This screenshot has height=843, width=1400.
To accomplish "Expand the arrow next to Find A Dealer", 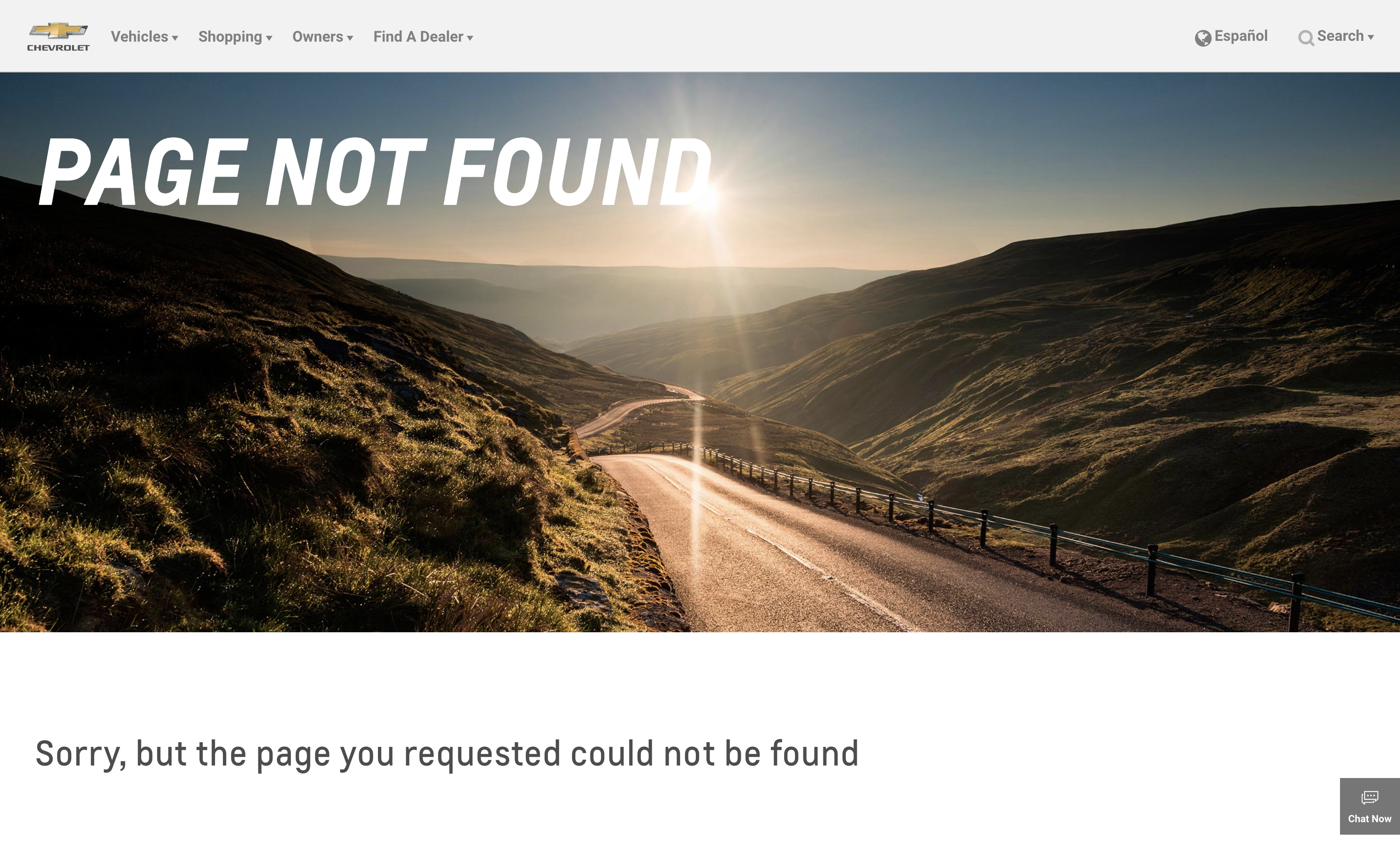I will click(x=470, y=39).
